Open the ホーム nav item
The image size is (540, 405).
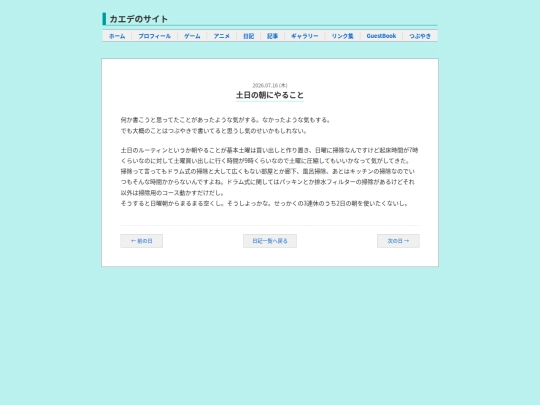tap(117, 36)
